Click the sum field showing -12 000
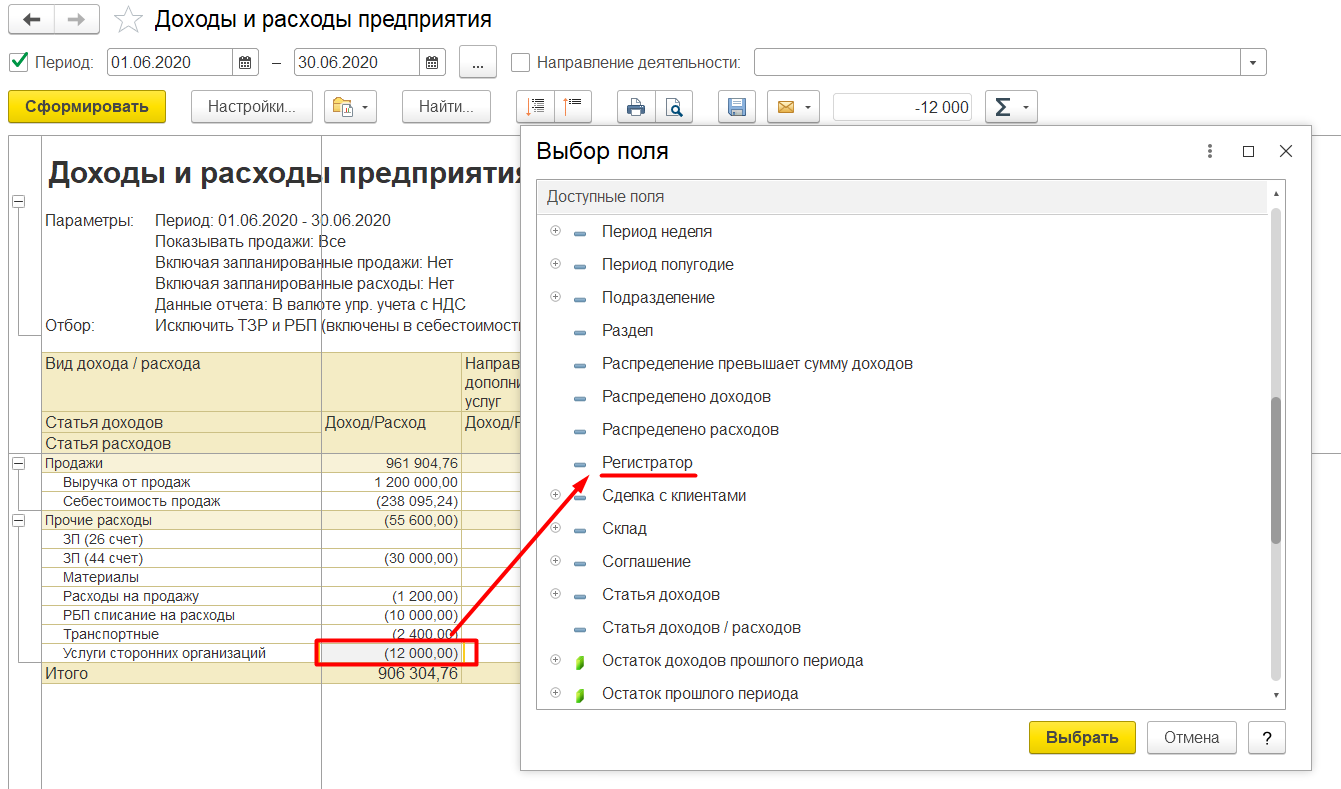The height and width of the screenshot is (789, 1341). tap(903, 107)
